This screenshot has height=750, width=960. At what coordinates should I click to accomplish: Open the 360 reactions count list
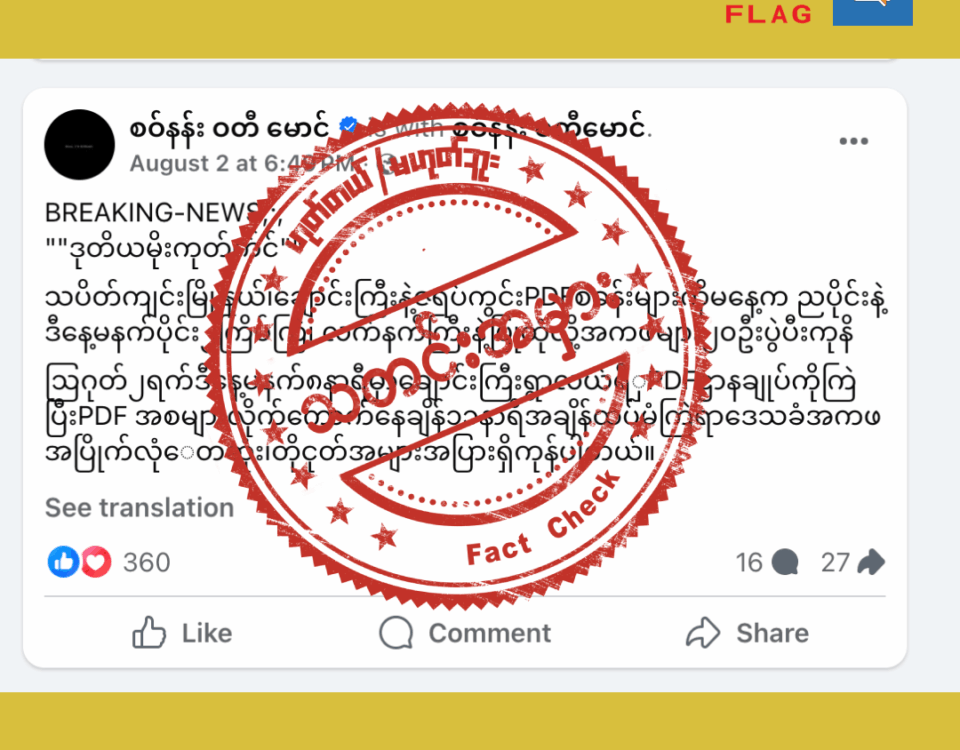pos(146,563)
